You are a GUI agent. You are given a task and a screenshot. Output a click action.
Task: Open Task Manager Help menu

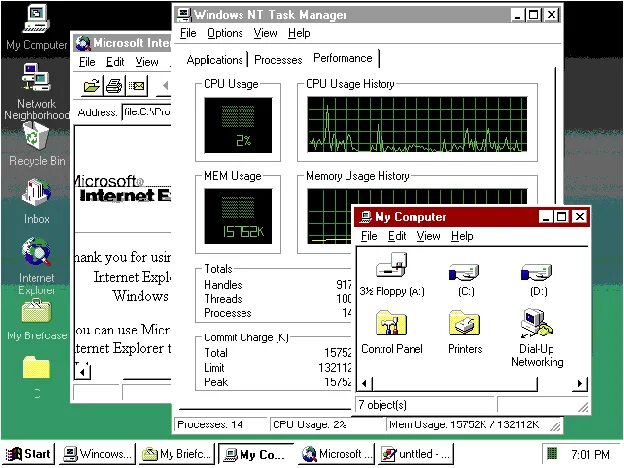[x=299, y=33]
